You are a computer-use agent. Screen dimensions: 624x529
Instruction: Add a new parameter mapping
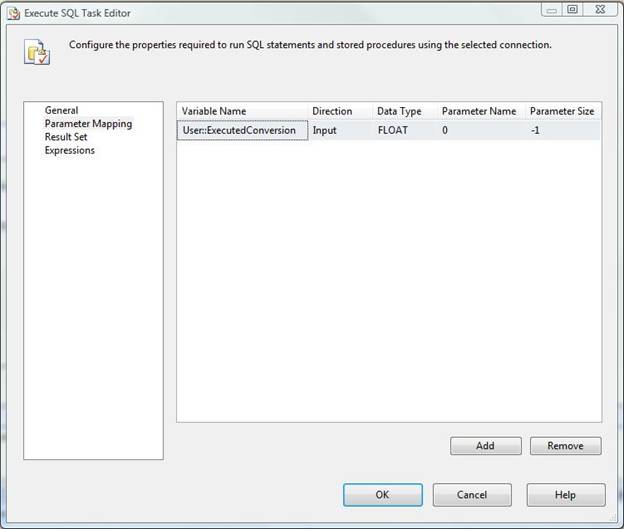485,445
